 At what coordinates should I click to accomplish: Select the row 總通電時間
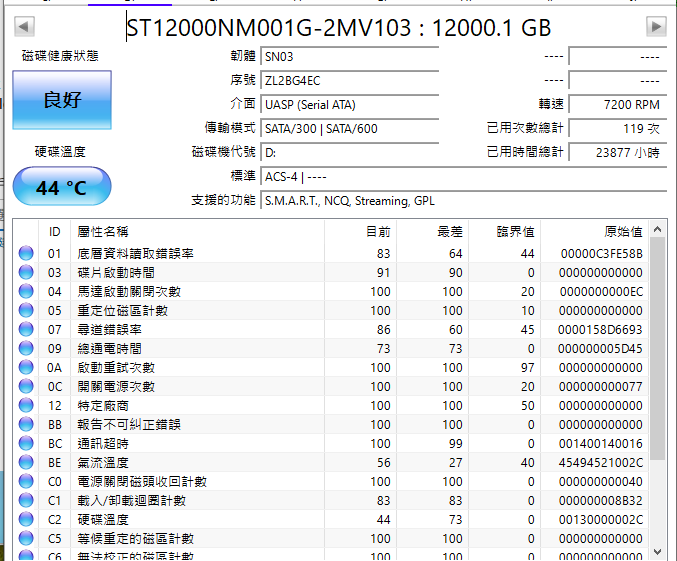[x=331, y=348]
